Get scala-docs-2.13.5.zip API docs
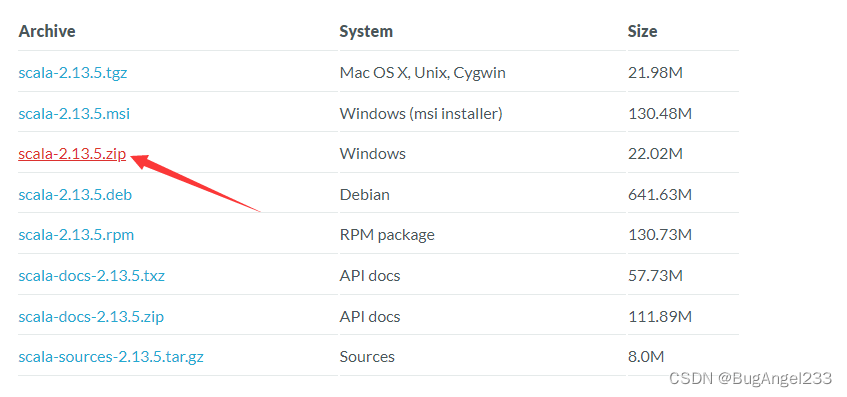847x397 pixels. pos(91,316)
